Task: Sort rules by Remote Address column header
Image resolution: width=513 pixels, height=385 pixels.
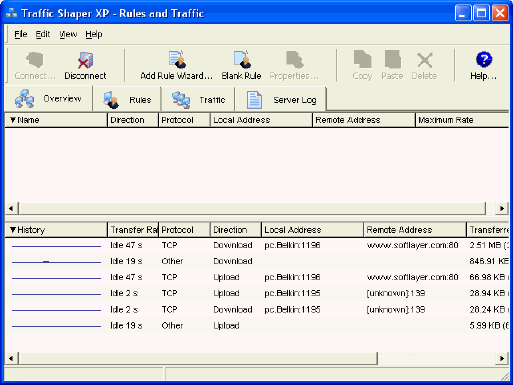Action: click(x=364, y=120)
